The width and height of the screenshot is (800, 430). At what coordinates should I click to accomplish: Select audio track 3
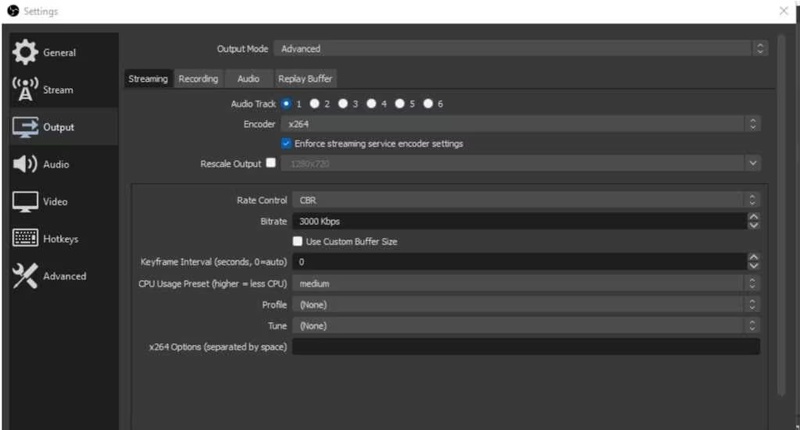coord(343,104)
